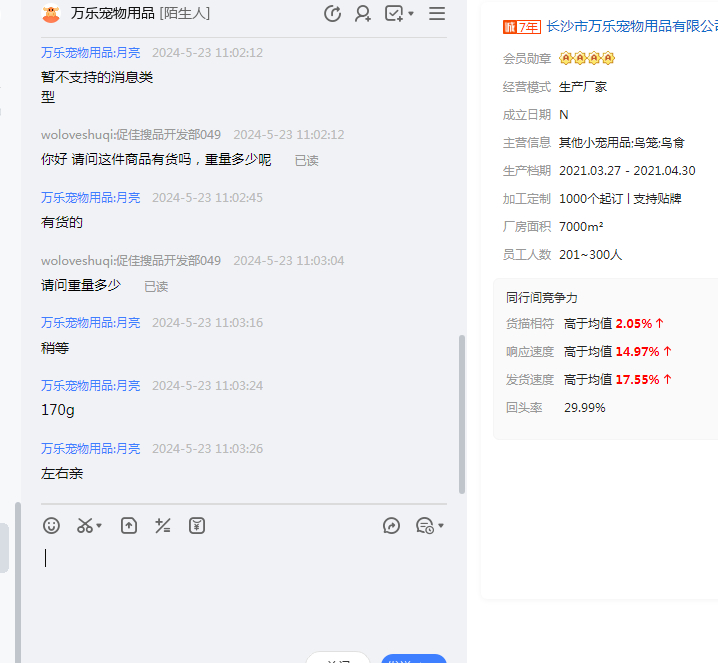The height and width of the screenshot is (663, 718).
Task: Click the refresh clock icon in chat header
Action: coord(333,14)
